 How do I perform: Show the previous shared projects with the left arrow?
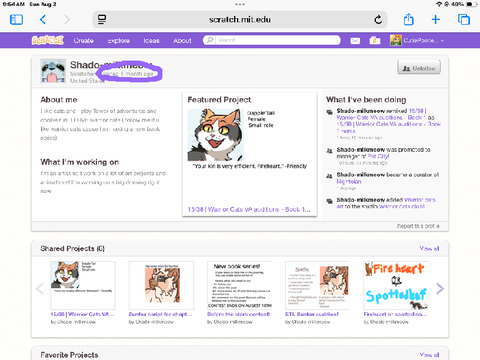(x=40, y=289)
